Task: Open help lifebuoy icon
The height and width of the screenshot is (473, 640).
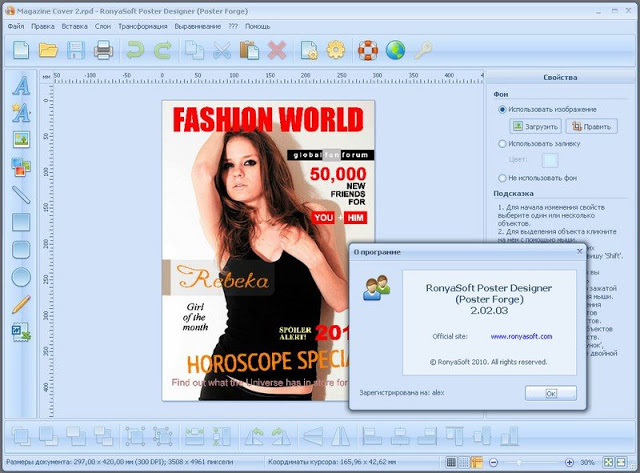Action: pyautogui.click(x=368, y=50)
